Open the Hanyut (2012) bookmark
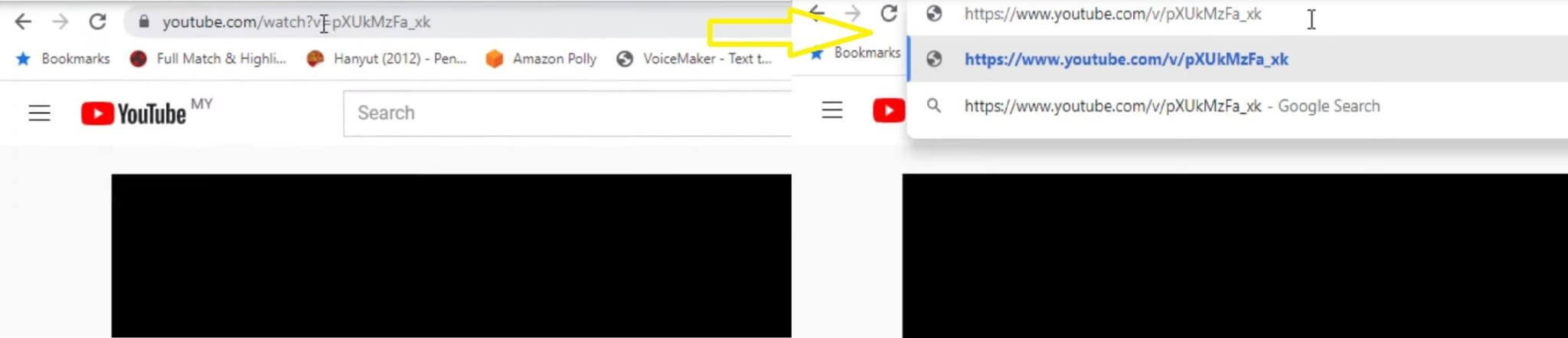This screenshot has width=1568, height=338. (387, 58)
